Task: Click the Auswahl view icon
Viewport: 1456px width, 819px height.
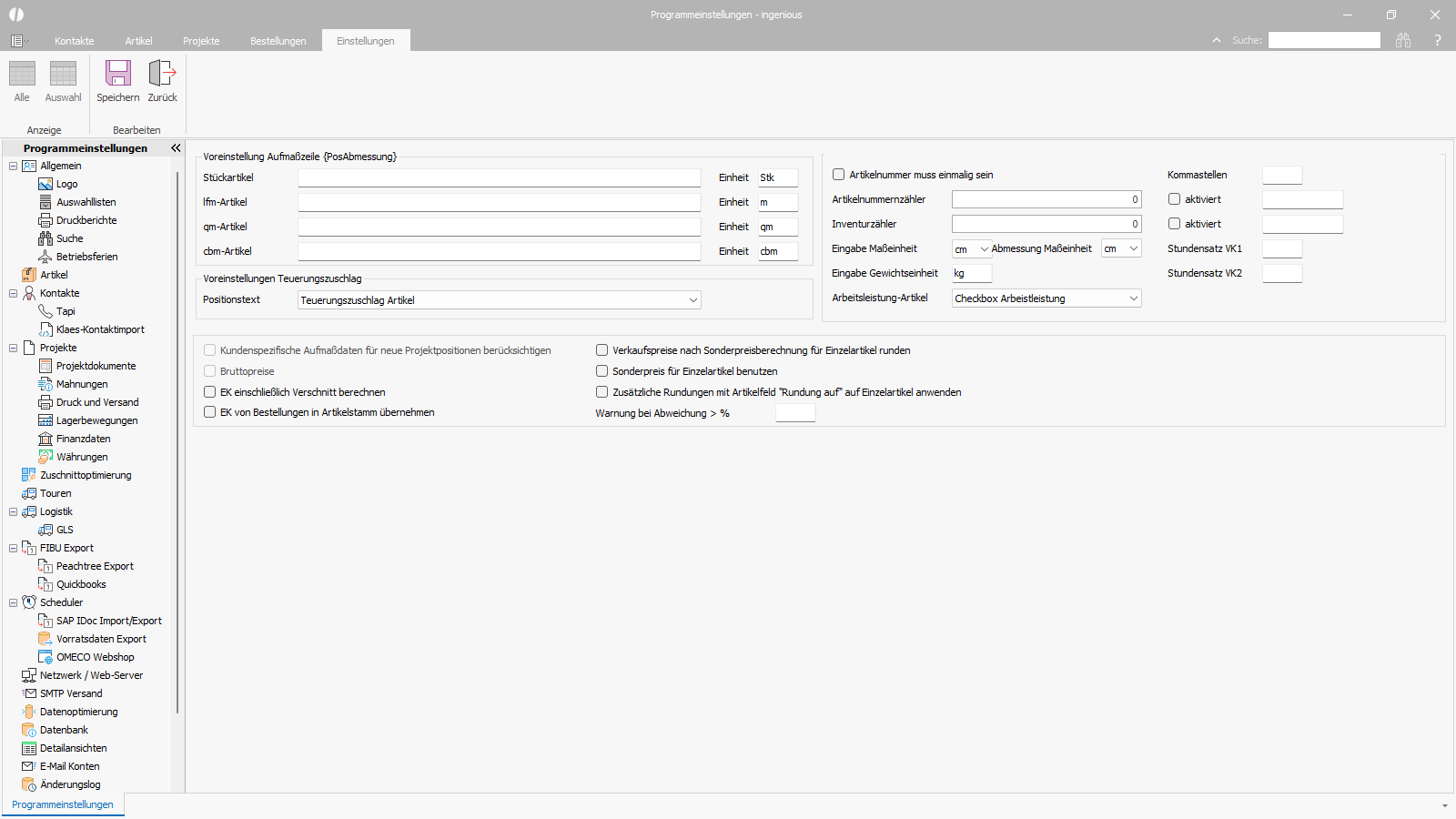Action: [63, 74]
